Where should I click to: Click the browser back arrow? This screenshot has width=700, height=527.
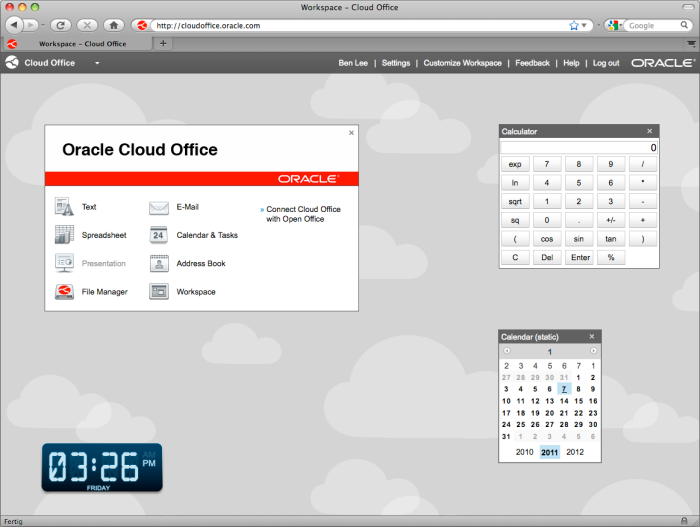click(x=14, y=25)
